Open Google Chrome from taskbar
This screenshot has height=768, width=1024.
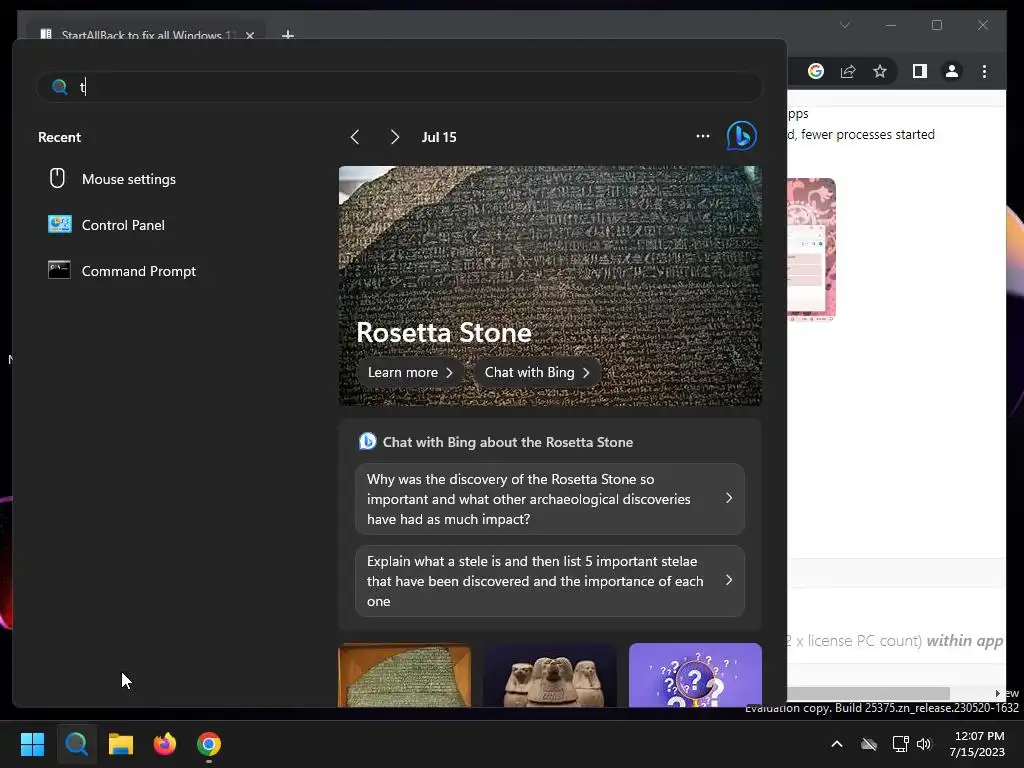point(209,744)
